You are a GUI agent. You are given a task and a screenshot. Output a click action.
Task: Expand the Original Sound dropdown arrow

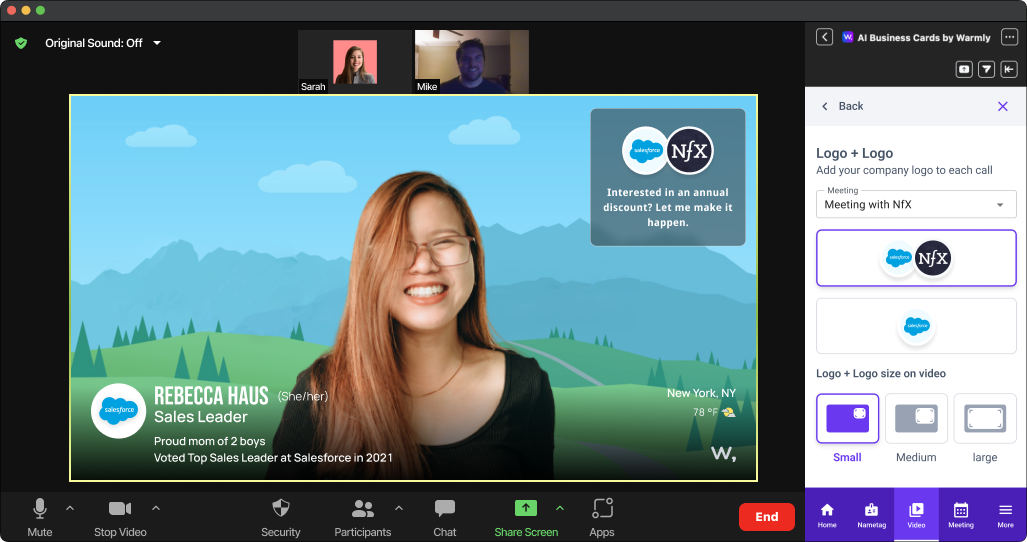157,43
